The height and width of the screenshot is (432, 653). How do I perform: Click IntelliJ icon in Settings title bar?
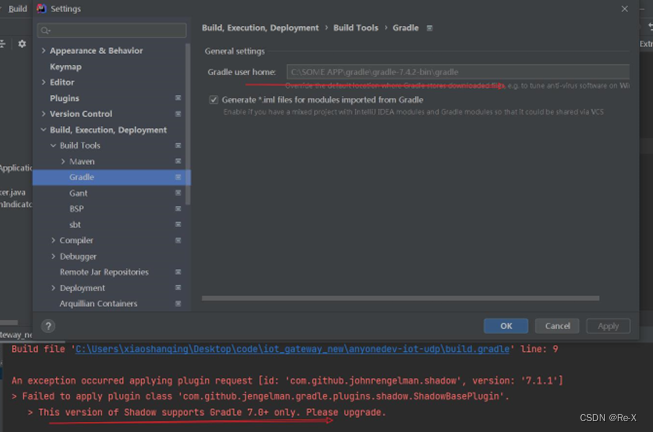(x=41, y=8)
